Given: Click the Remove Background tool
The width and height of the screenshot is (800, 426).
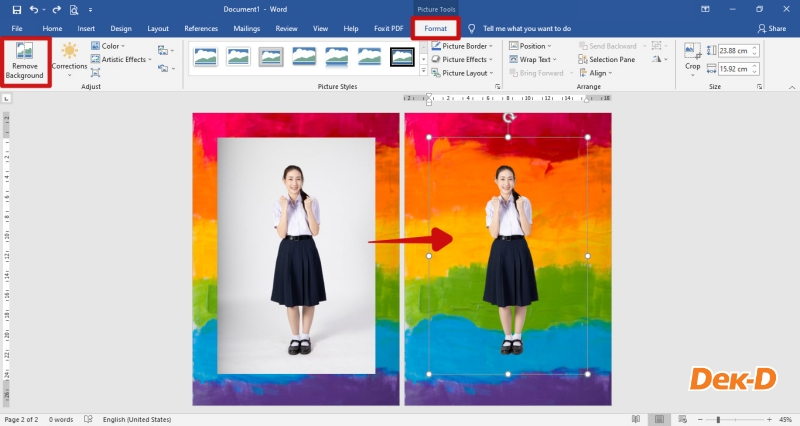Looking at the screenshot, I should 25,59.
